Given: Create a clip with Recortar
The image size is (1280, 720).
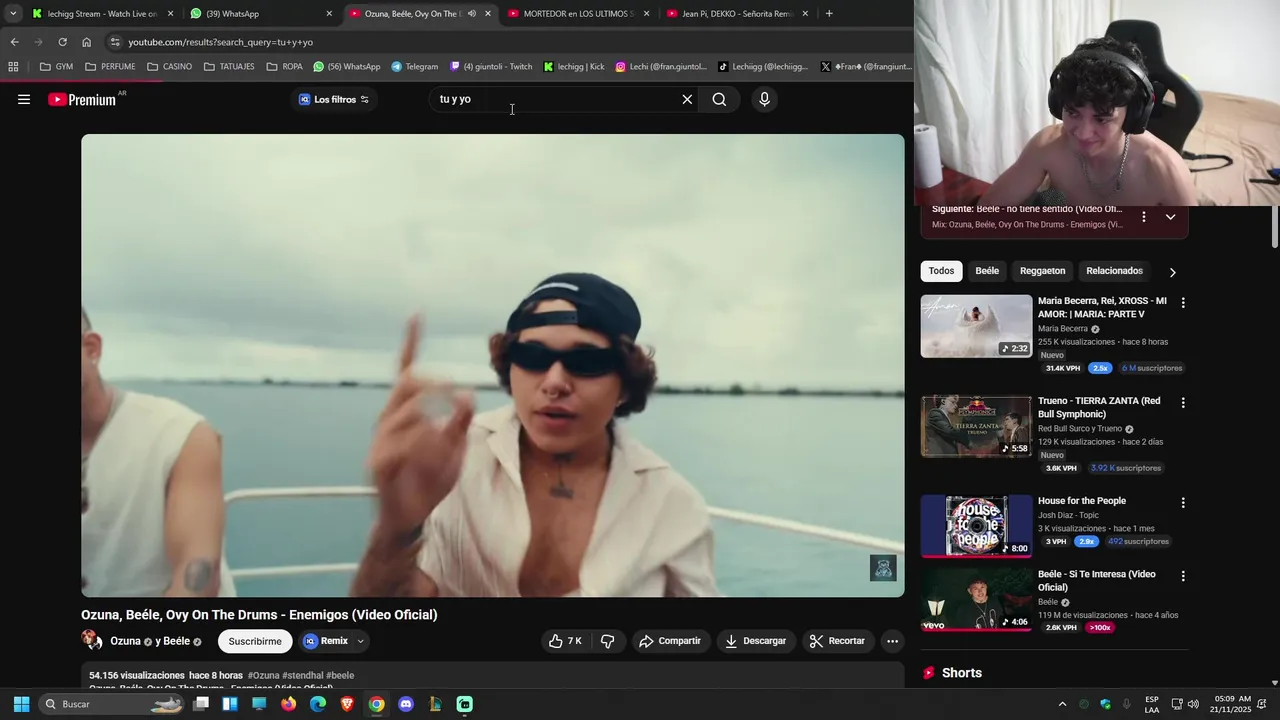Looking at the screenshot, I should point(837,641).
